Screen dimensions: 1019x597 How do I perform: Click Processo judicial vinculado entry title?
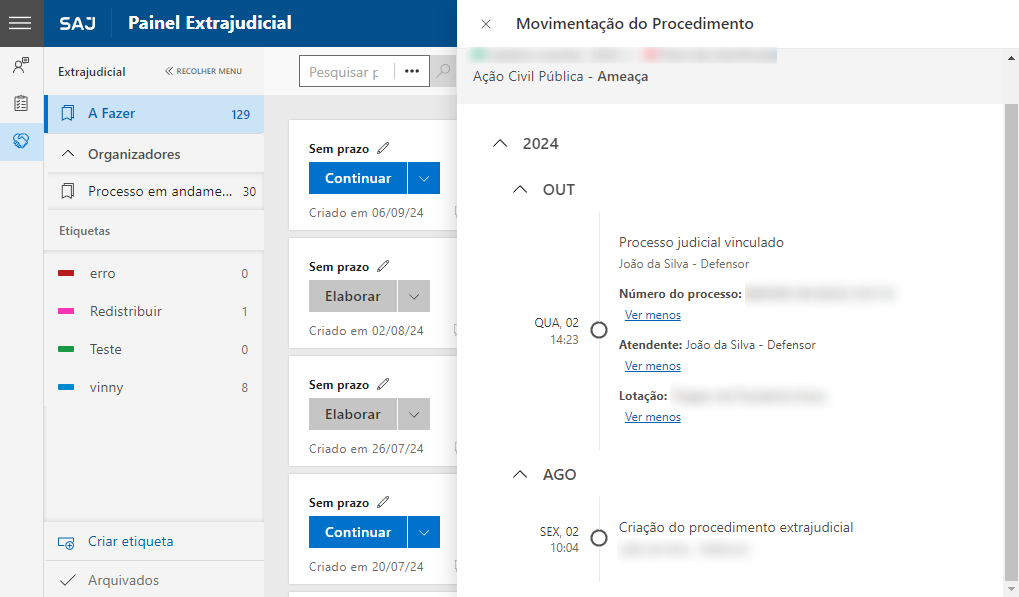click(x=701, y=242)
